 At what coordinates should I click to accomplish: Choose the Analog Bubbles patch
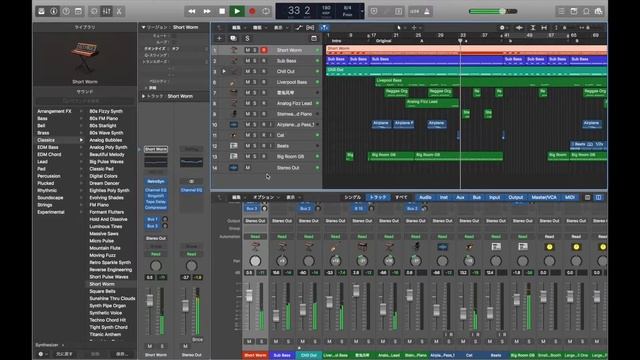pos(106,140)
